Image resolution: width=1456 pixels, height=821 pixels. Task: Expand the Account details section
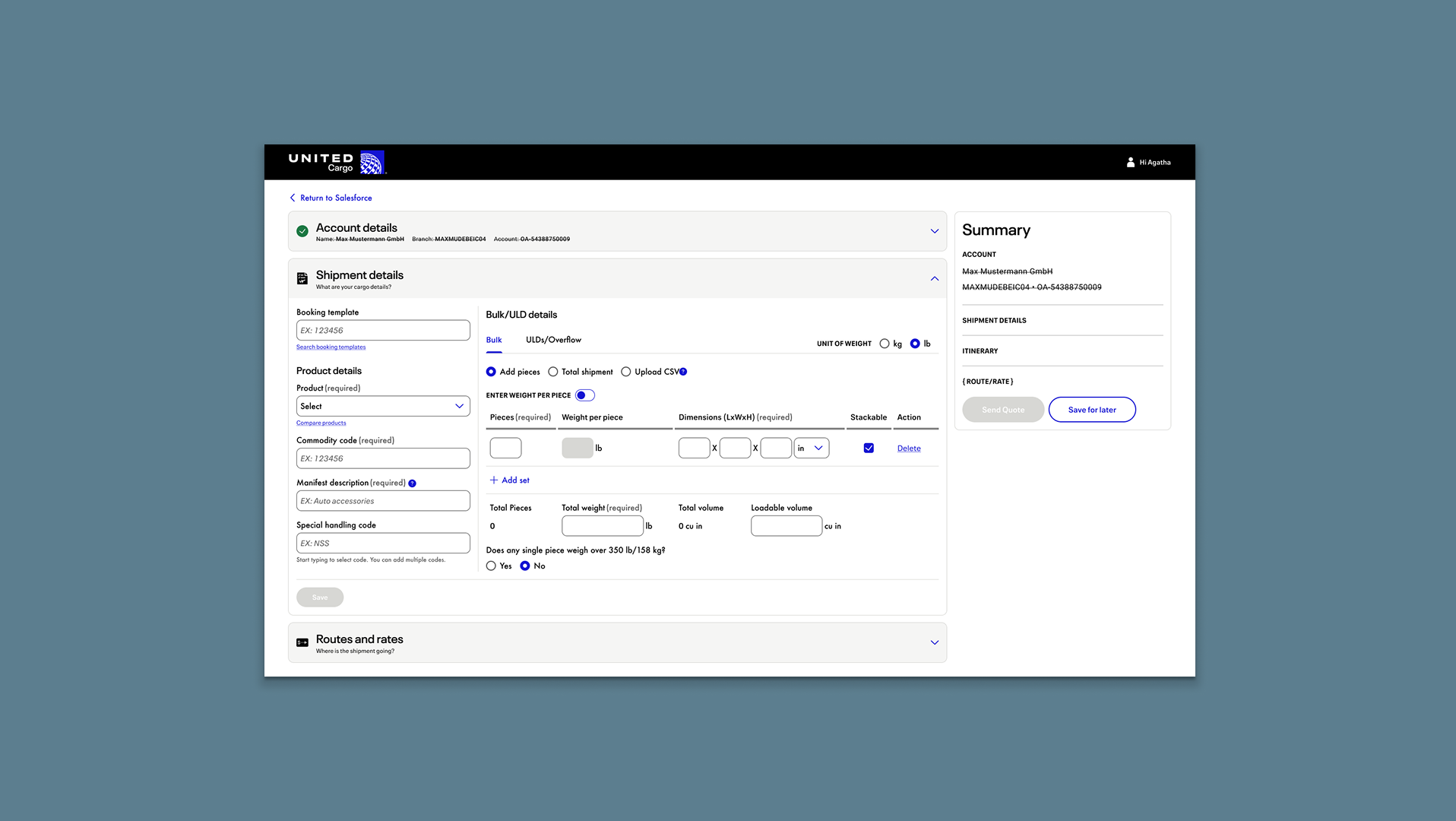935,231
